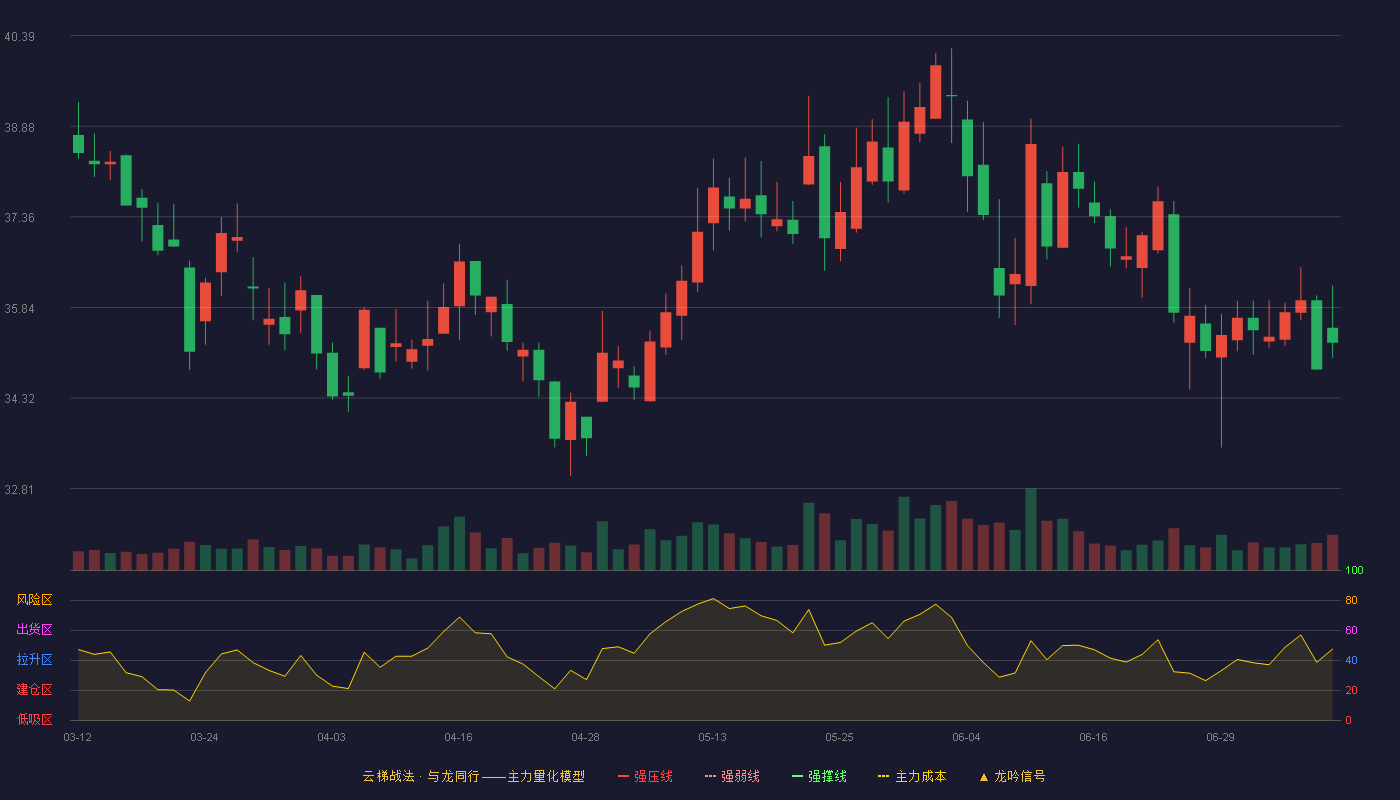
Task: Select the 建仓区 zone label
Action: click(35, 690)
